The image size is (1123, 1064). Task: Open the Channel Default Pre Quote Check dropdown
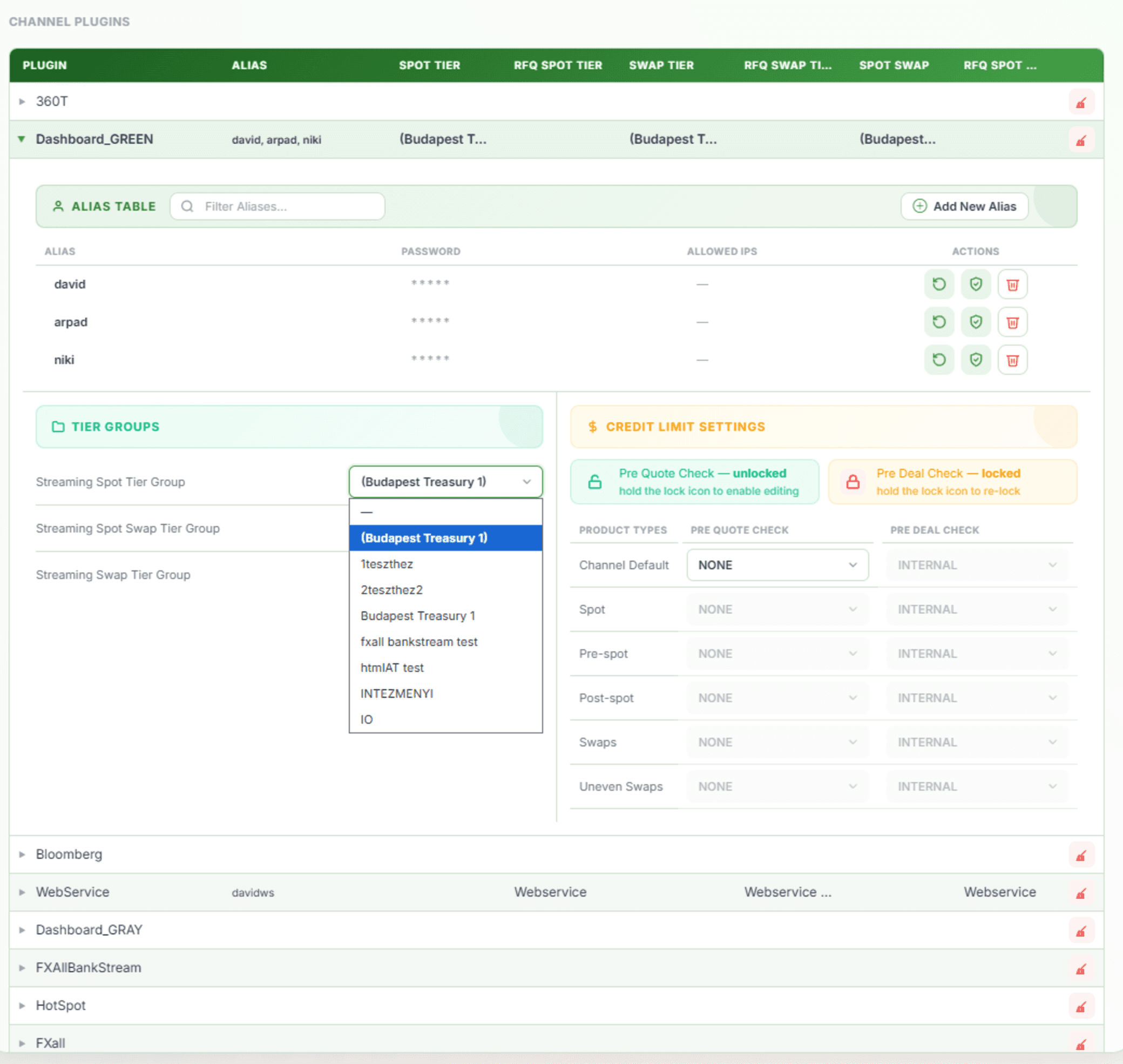tap(777, 565)
